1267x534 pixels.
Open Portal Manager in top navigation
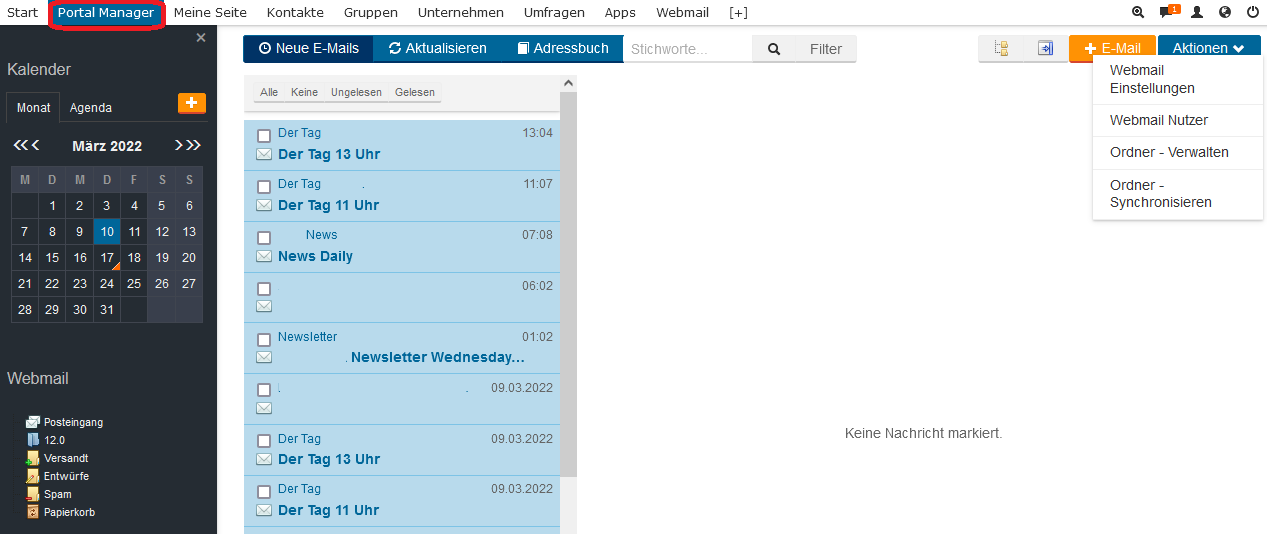click(106, 13)
